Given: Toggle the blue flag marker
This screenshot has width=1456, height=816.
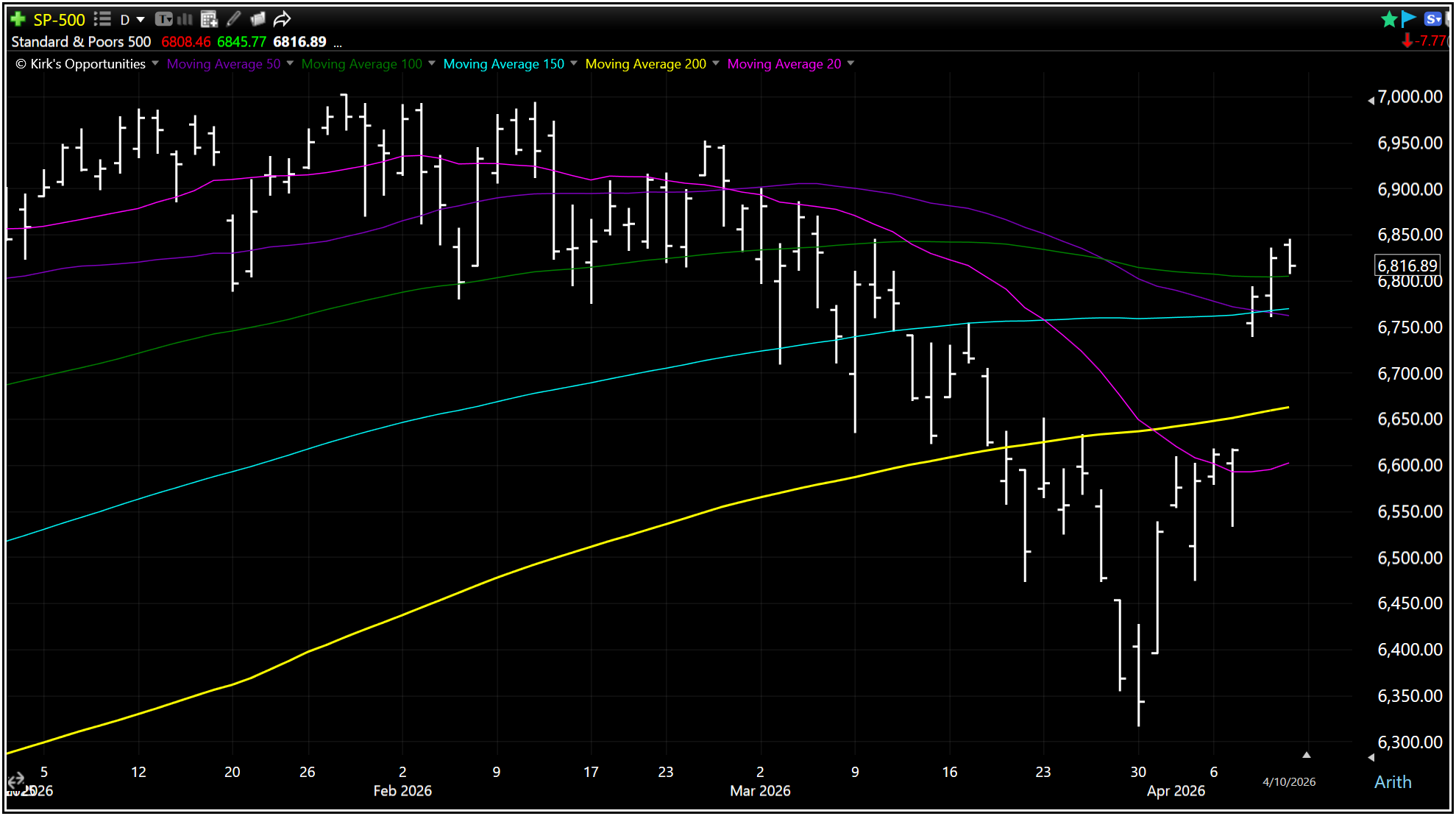Looking at the screenshot, I should pyautogui.click(x=1408, y=19).
